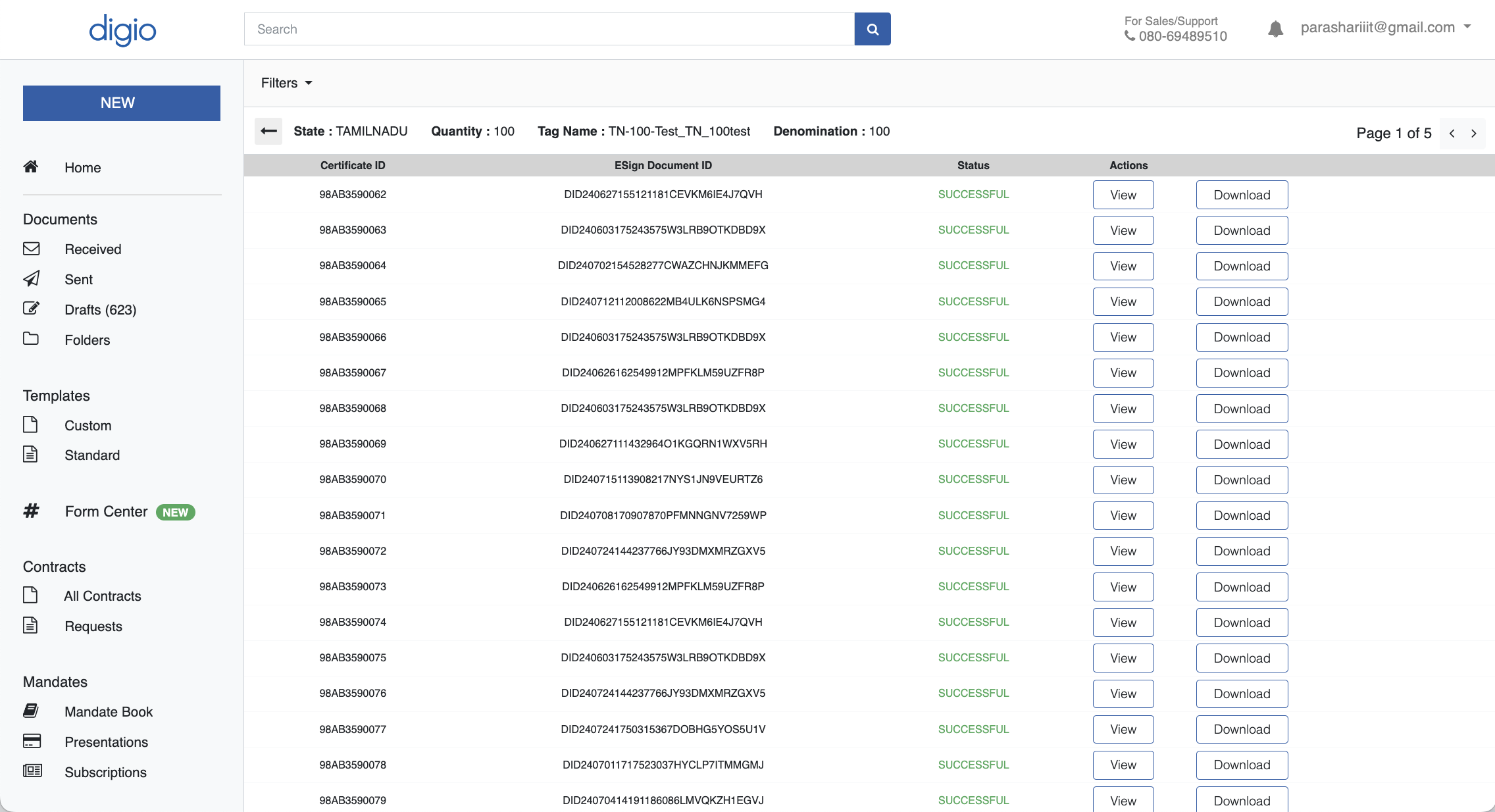Click the back arrow beside State
1495x812 pixels.
(x=268, y=131)
